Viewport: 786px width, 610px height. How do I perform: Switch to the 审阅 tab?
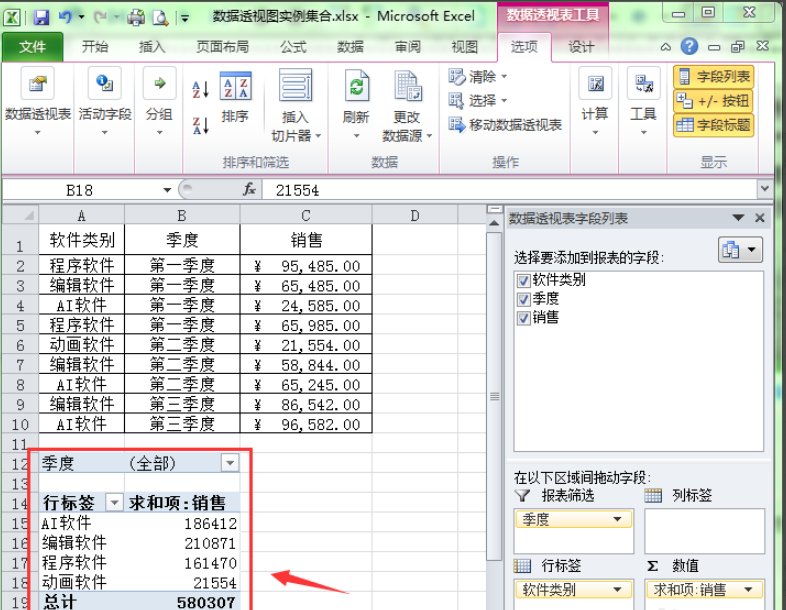point(408,47)
